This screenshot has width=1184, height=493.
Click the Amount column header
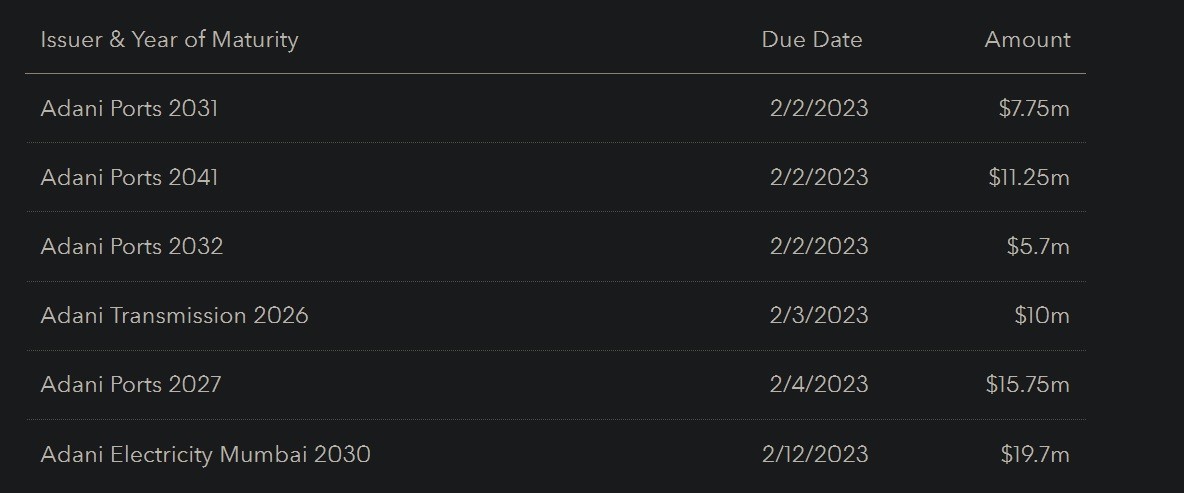(1027, 40)
